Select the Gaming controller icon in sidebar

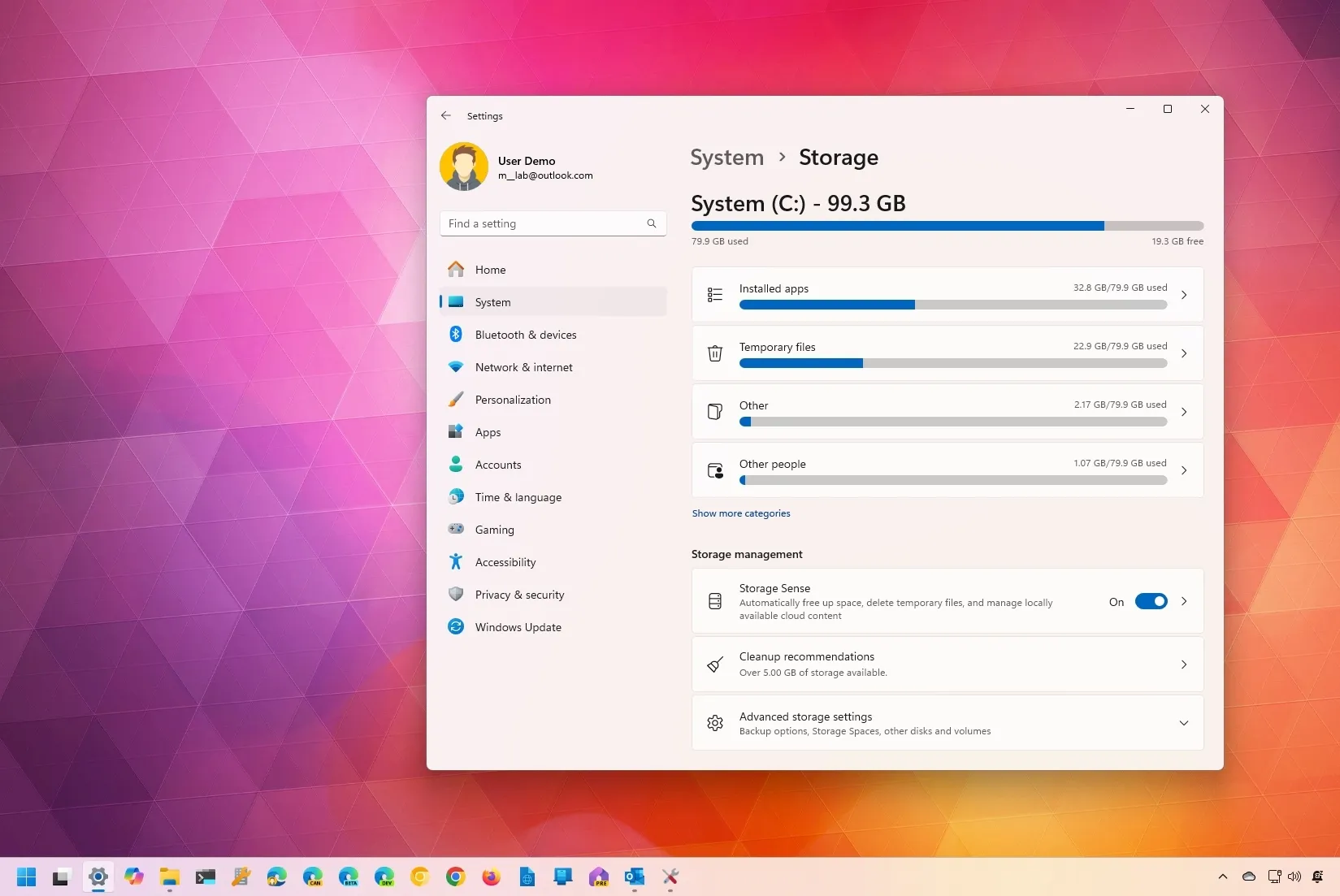coord(456,530)
